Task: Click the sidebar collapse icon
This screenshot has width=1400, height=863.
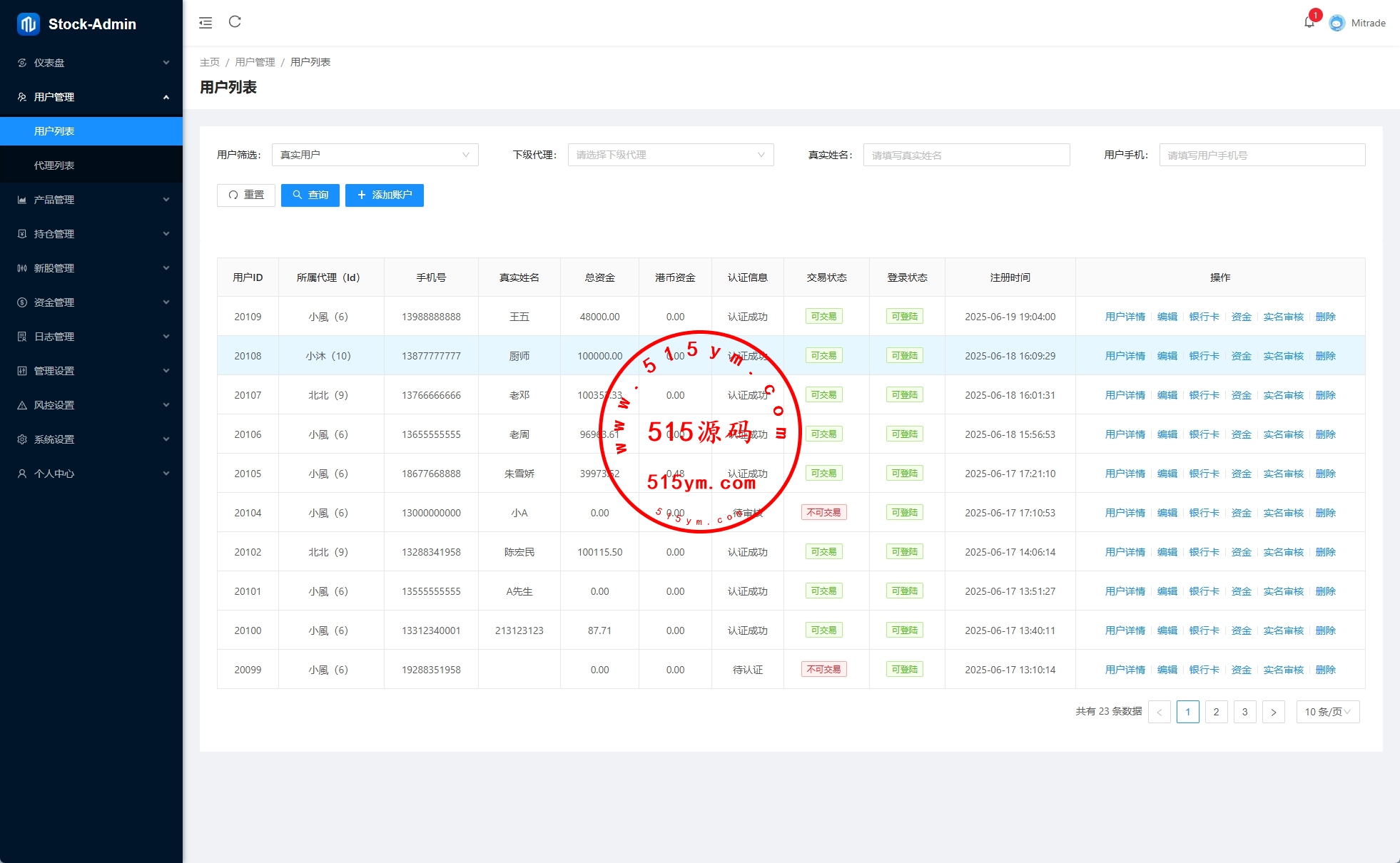Action: pyautogui.click(x=206, y=23)
